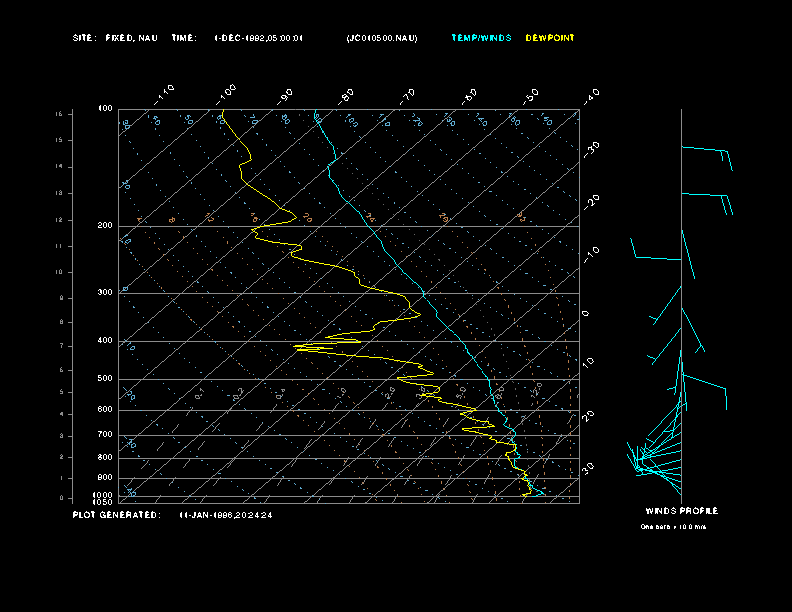Click the 7 km mark on height scale
The width and height of the screenshot is (792, 612).
(62, 346)
